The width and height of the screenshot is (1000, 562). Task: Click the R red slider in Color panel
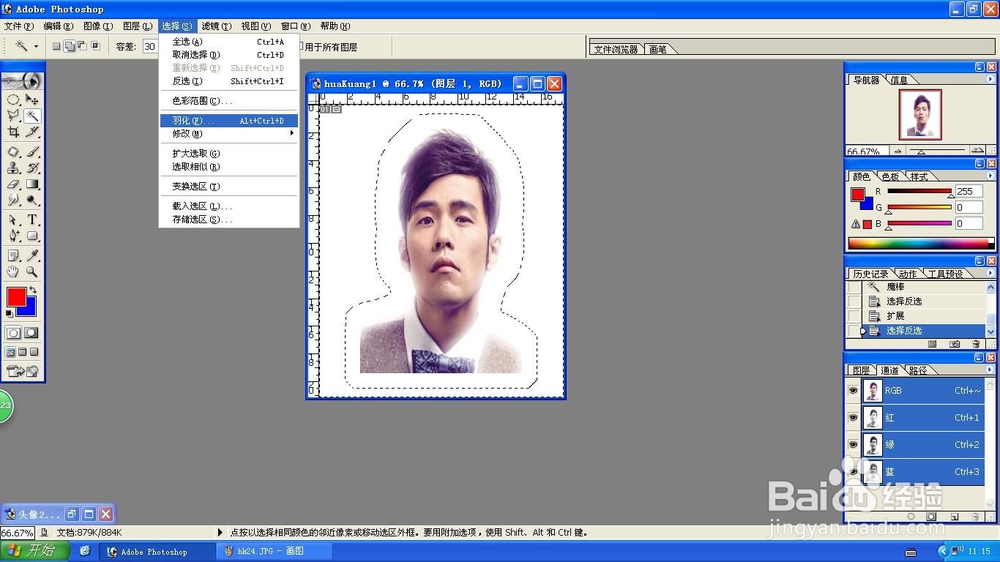click(x=919, y=191)
